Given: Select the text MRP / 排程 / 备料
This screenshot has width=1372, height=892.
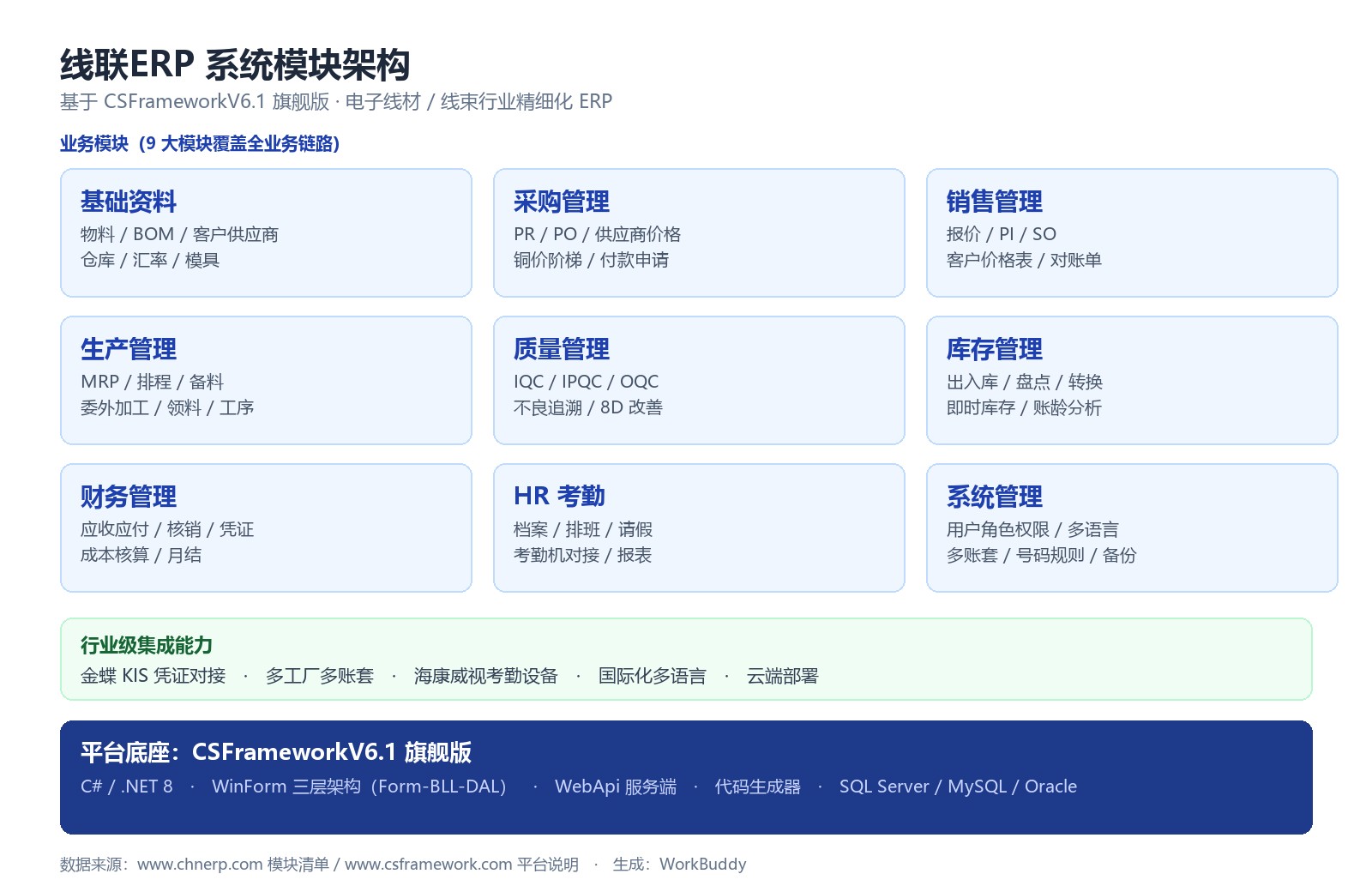Looking at the screenshot, I should 152,382.
